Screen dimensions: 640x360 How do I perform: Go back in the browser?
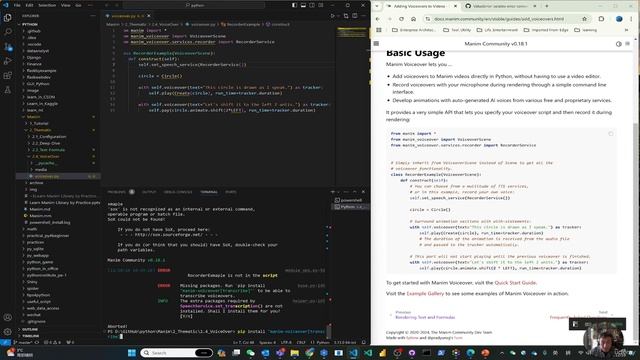pos(378,19)
